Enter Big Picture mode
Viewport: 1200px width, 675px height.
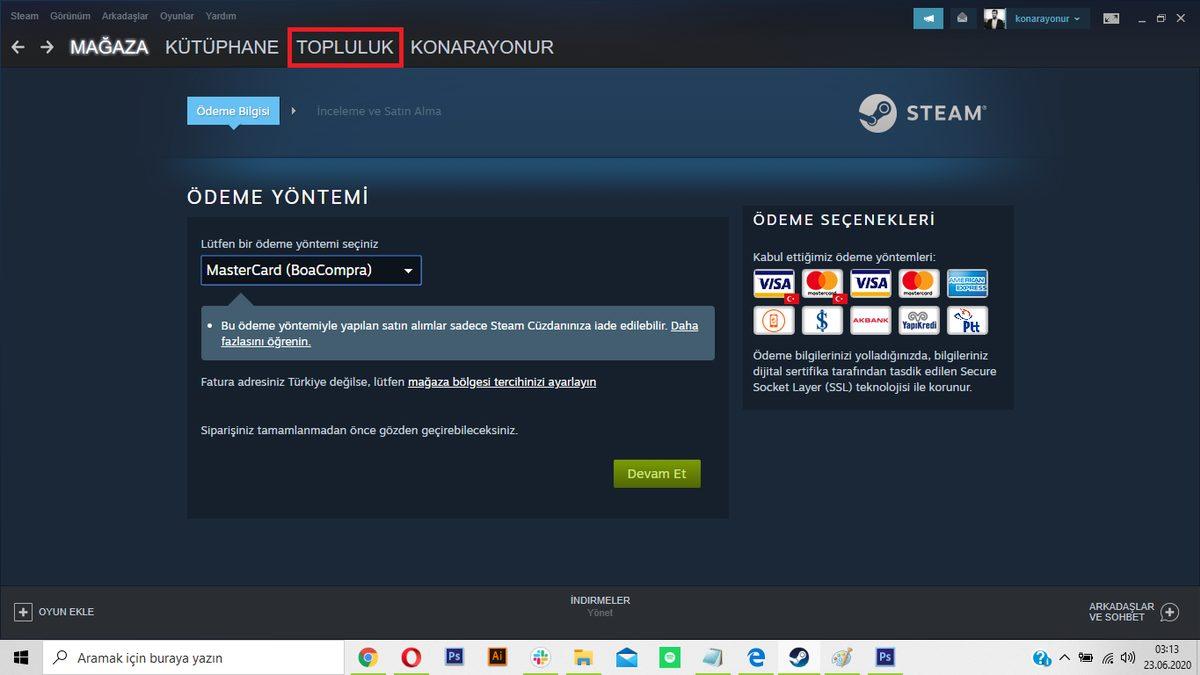tap(1110, 17)
